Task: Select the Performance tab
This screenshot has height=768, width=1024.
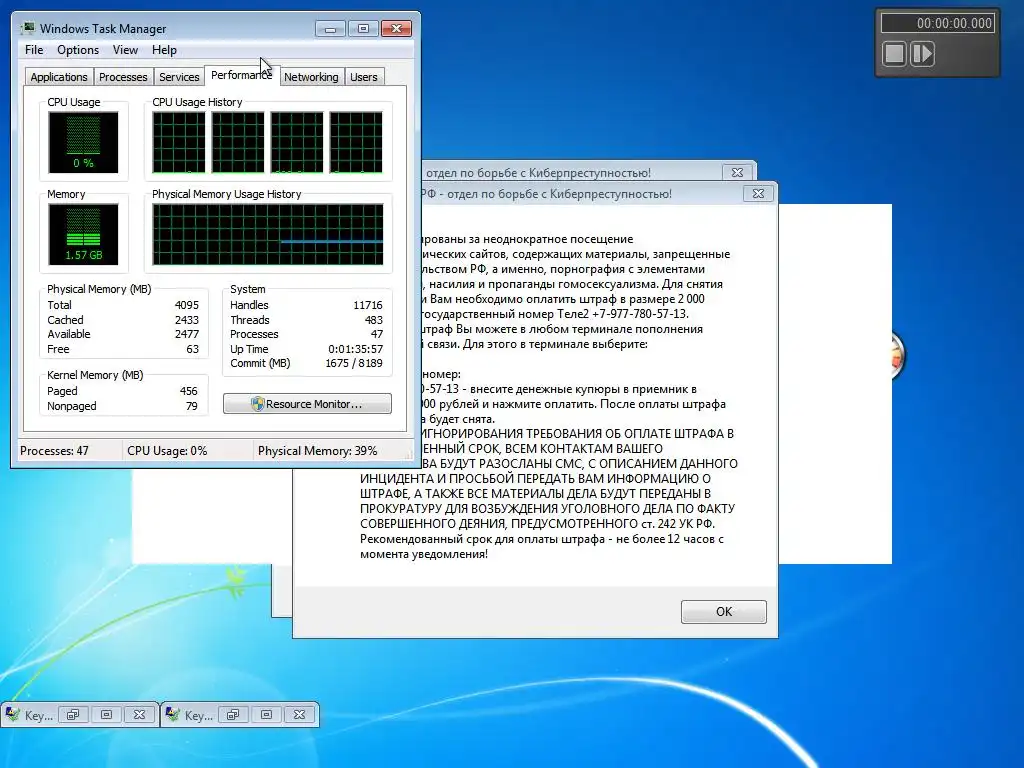Action: click(x=242, y=75)
